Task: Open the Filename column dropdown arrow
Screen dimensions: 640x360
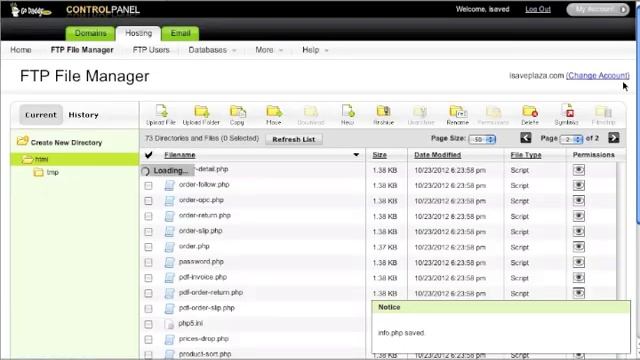Action: click(x=356, y=155)
